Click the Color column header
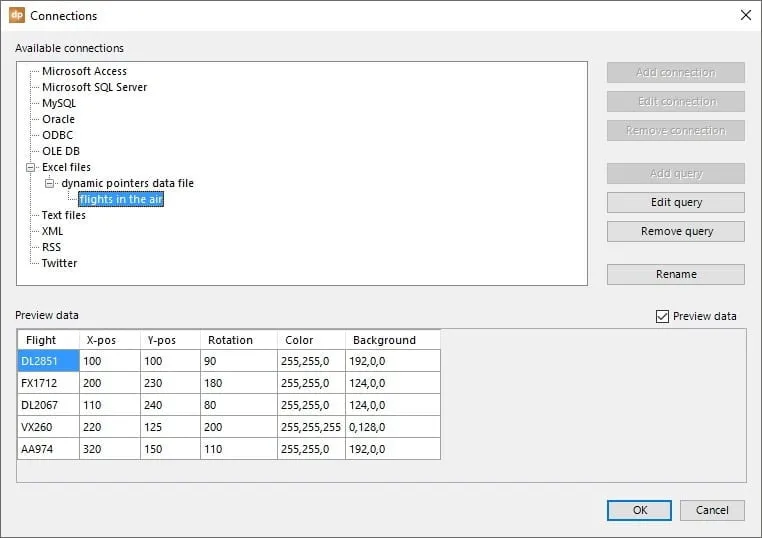Screen dimensions: 762x538 tap(312, 340)
